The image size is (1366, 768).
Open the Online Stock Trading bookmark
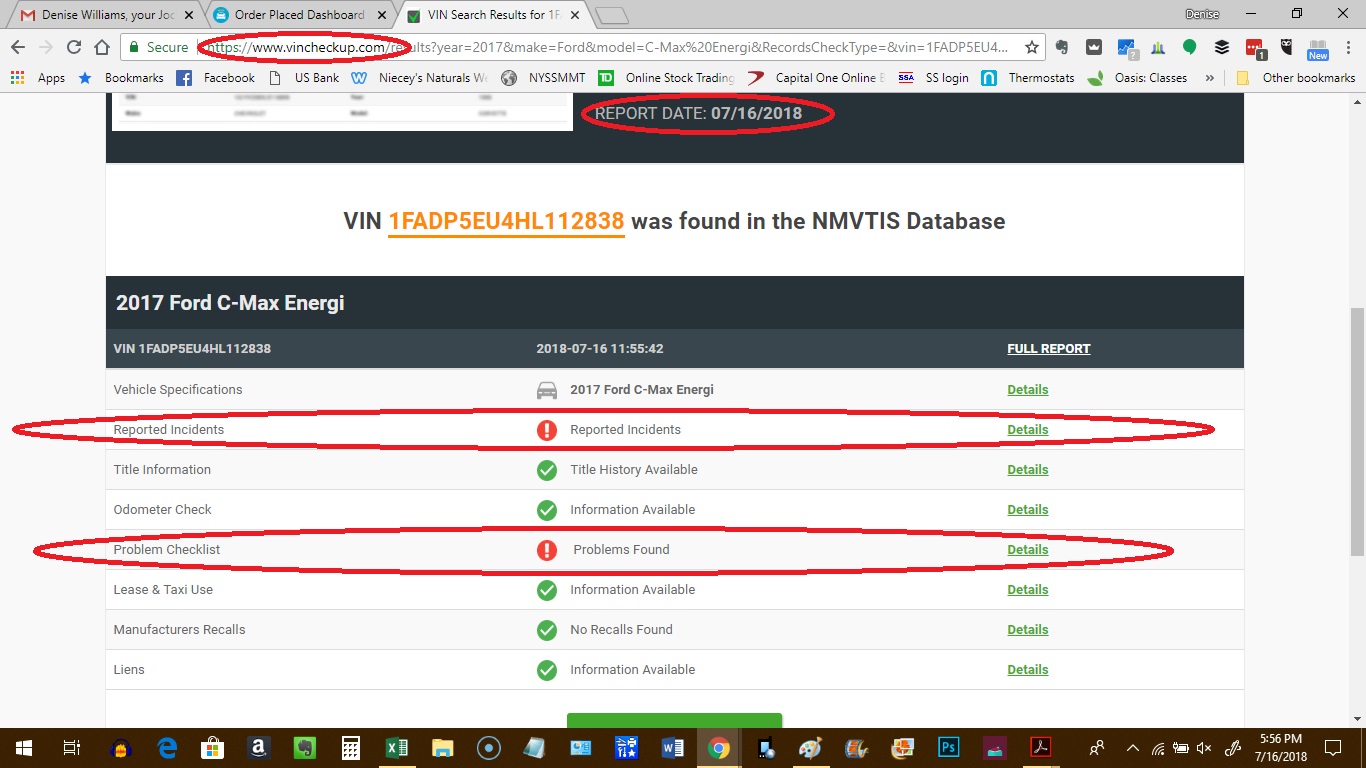pyautogui.click(x=666, y=77)
